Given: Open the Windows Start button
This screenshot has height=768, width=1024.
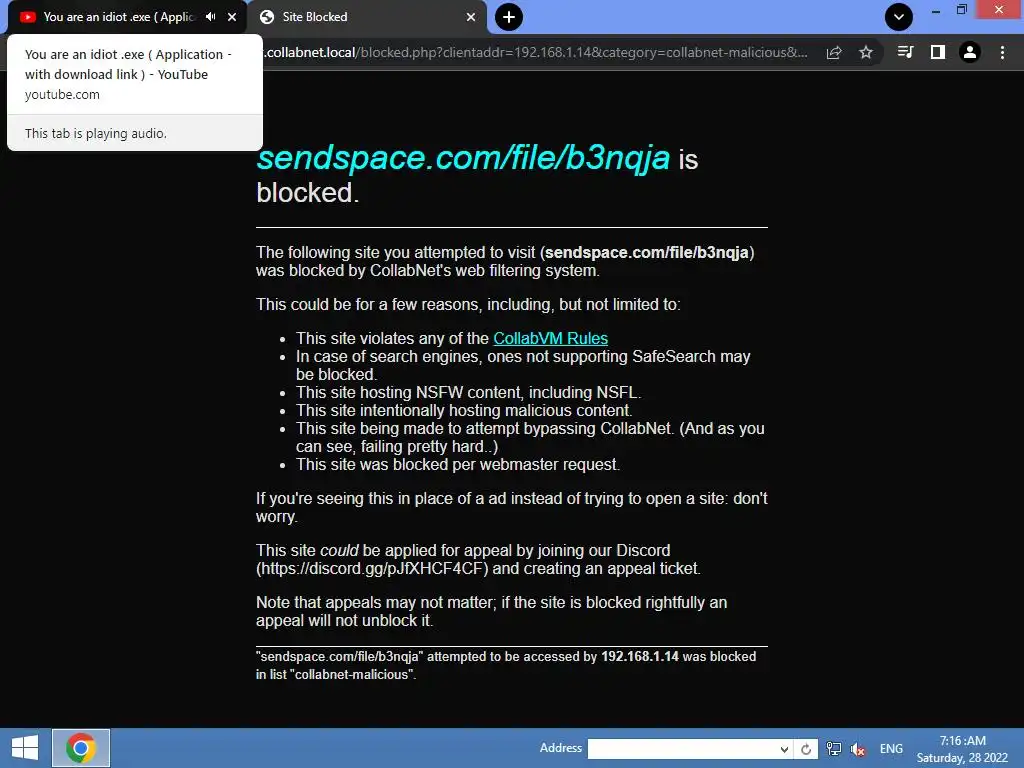Looking at the screenshot, I should 25,748.
